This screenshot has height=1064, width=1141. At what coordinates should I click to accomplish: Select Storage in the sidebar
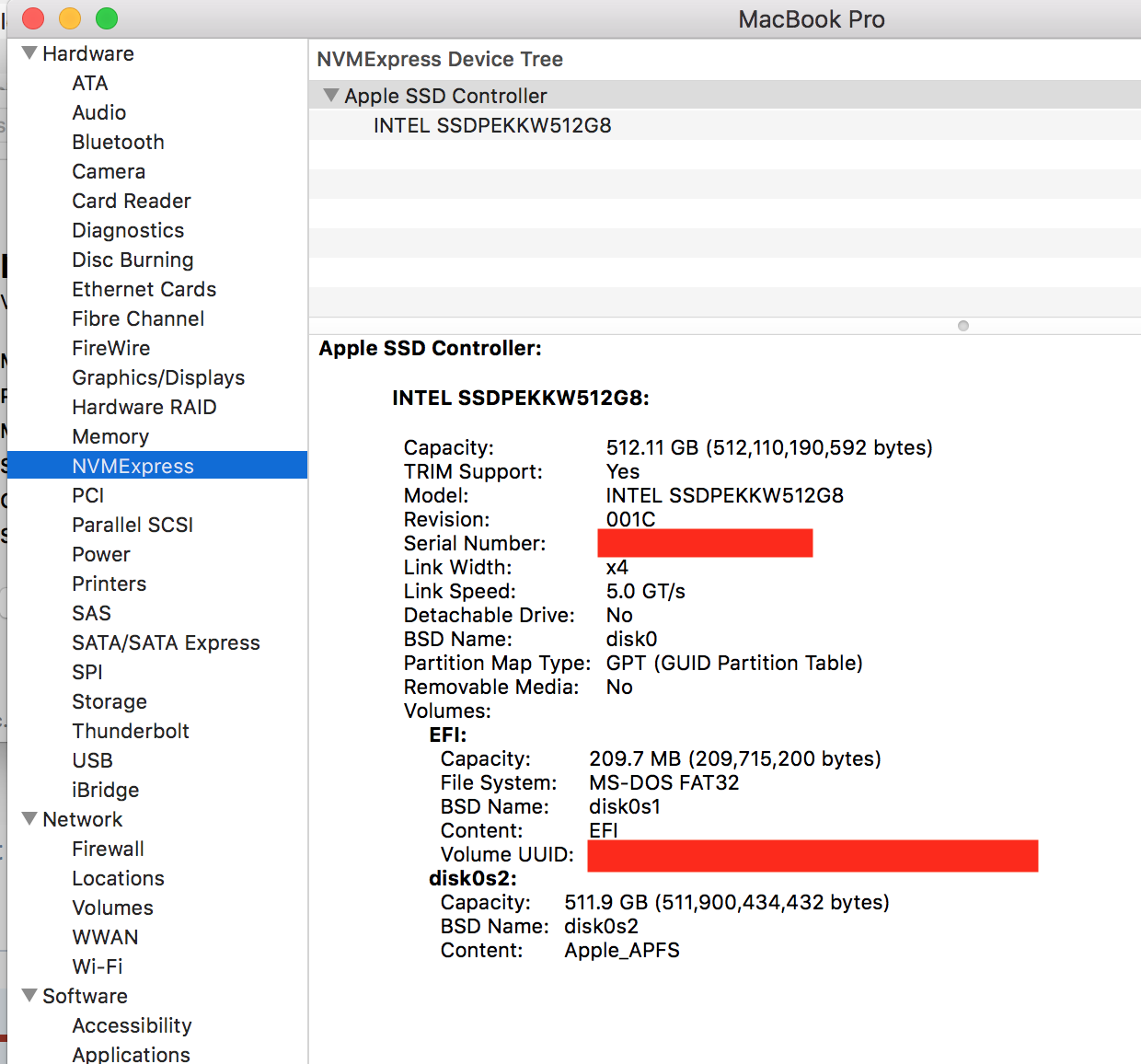point(109,701)
